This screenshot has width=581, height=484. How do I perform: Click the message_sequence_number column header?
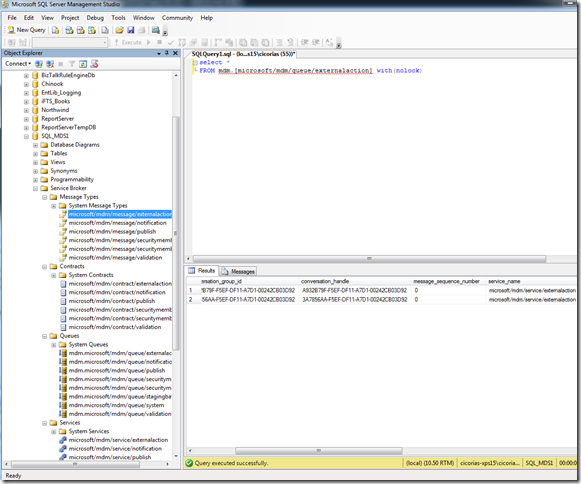pos(448,281)
